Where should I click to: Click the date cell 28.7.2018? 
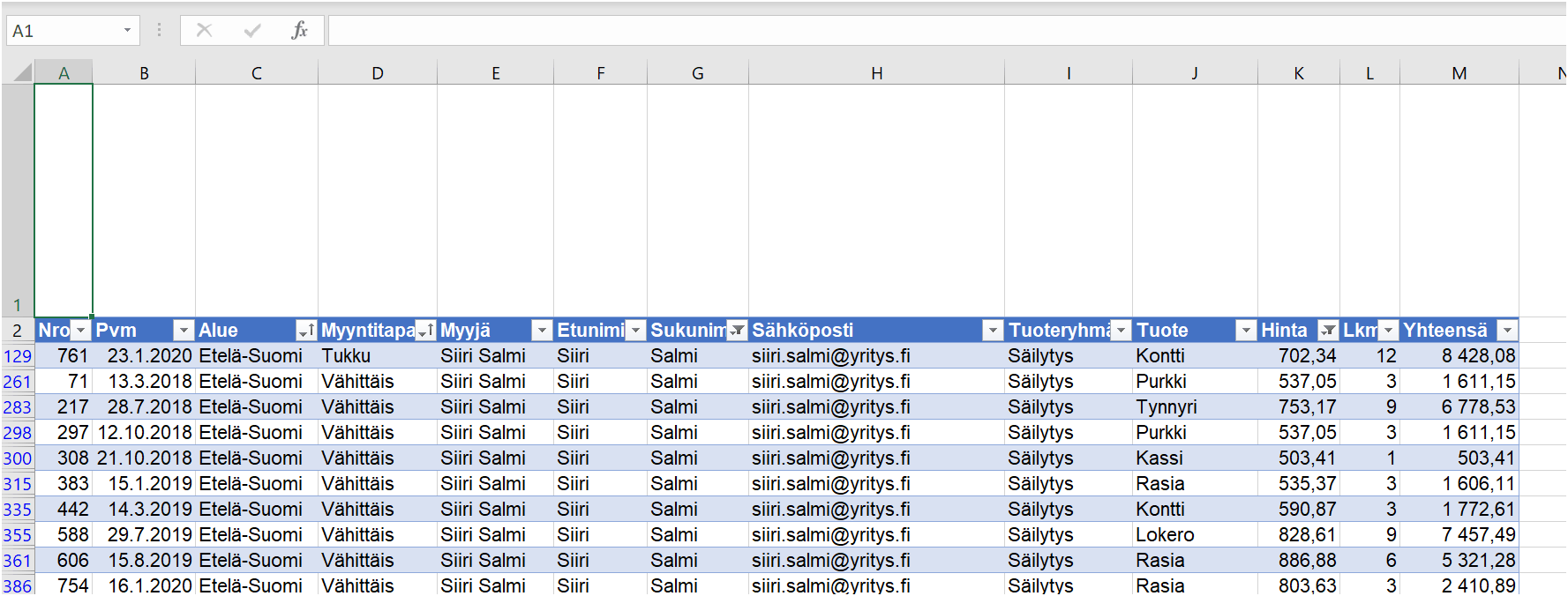pyautogui.click(x=144, y=407)
